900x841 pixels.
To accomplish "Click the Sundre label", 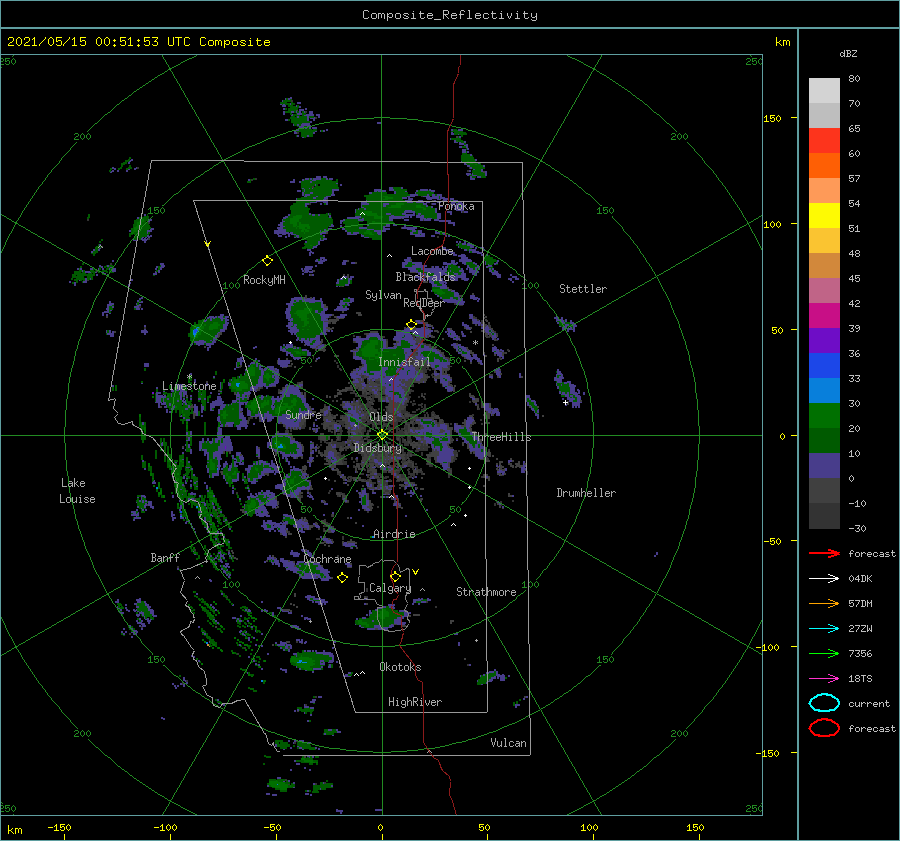I will click(303, 414).
